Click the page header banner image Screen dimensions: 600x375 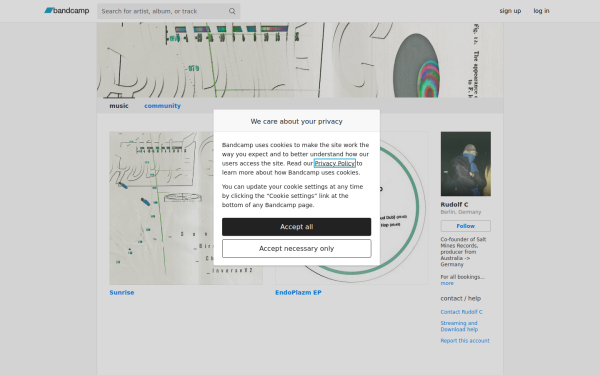pos(300,60)
